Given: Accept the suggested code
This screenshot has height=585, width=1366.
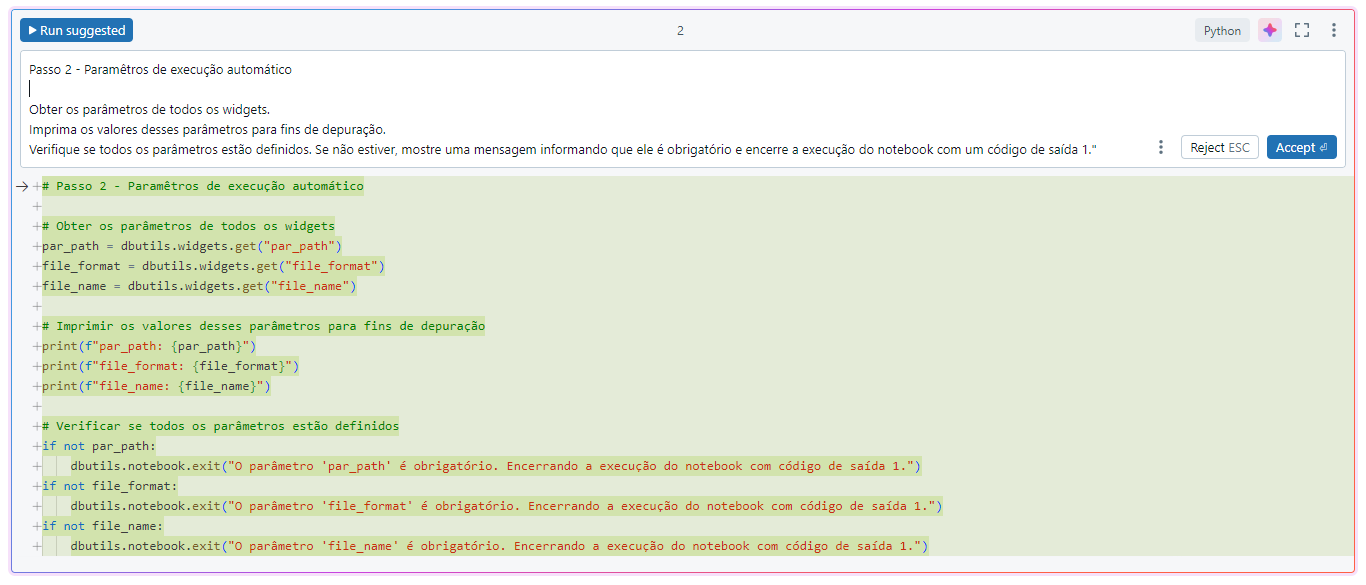Looking at the screenshot, I should [x=1301, y=147].
